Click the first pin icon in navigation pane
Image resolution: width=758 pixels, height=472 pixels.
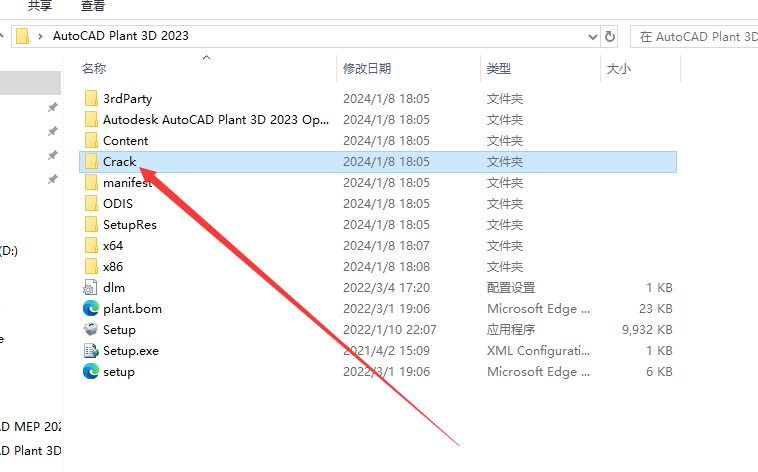pos(53,107)
